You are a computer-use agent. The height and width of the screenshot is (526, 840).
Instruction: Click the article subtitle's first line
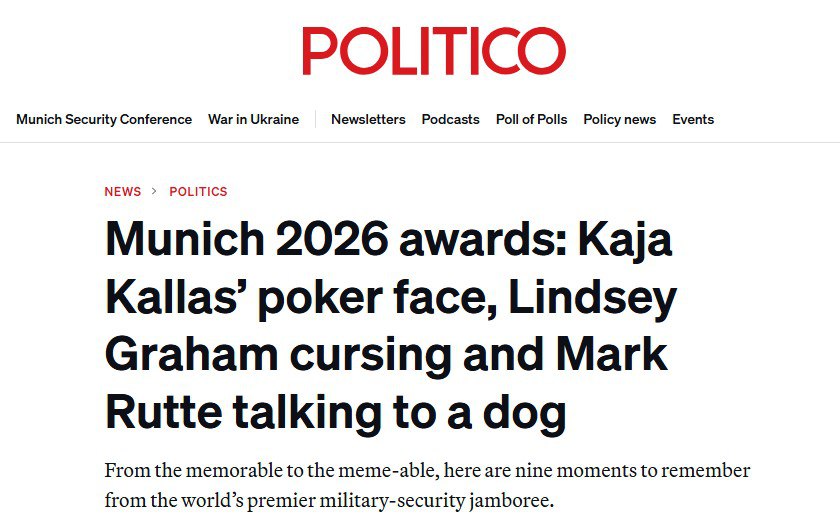(x=427, y=470)
